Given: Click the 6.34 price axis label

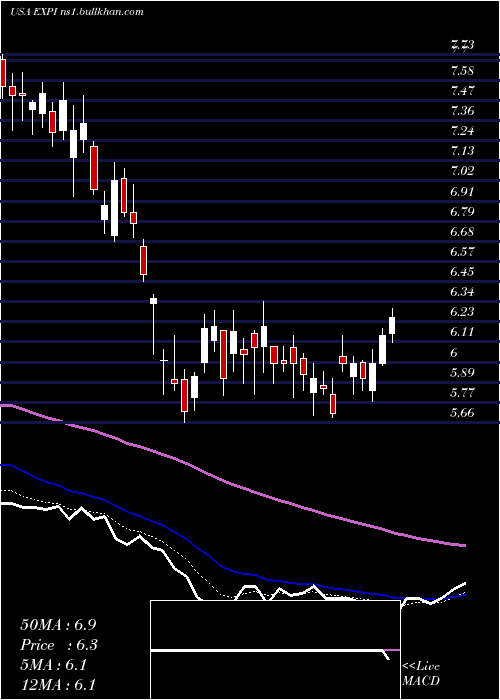Looking at the screenshot, I should tap(462, 292).
